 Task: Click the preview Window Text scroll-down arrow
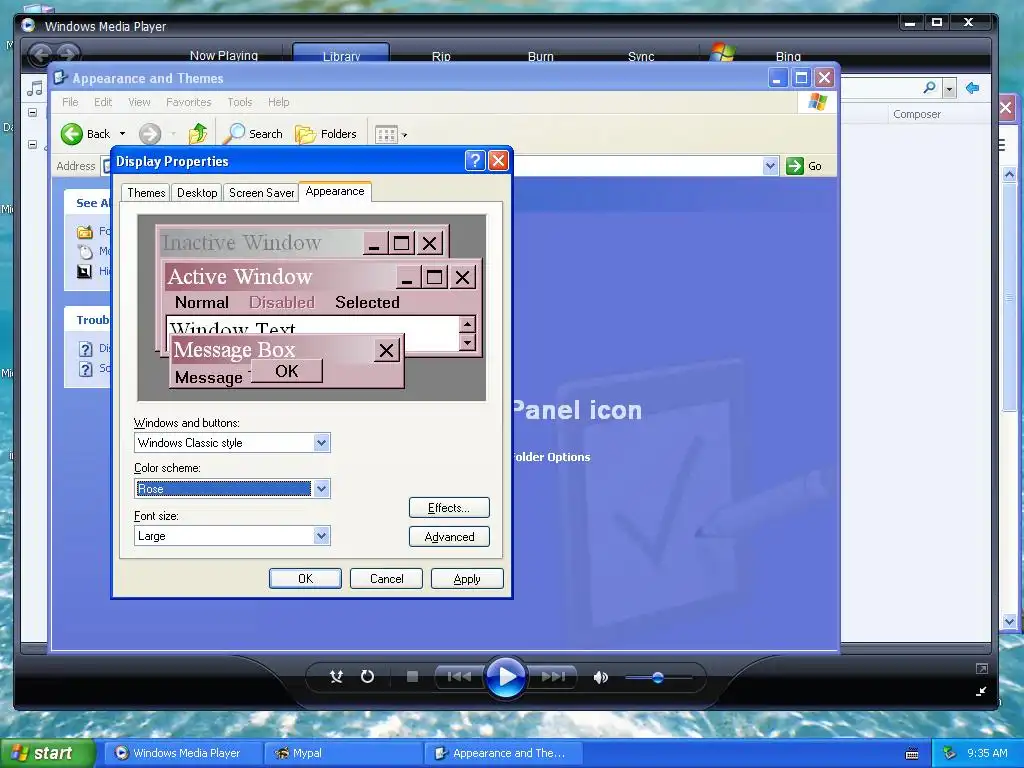tap(467, 342)
